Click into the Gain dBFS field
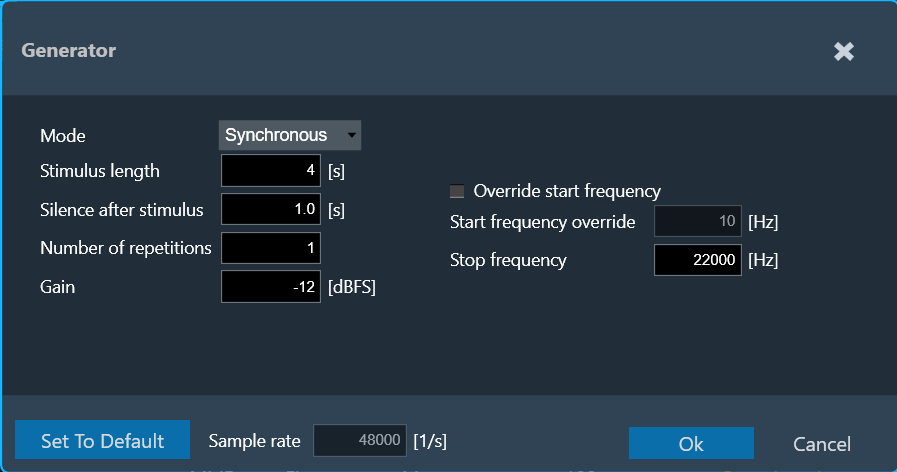 [x=271, y=287]
